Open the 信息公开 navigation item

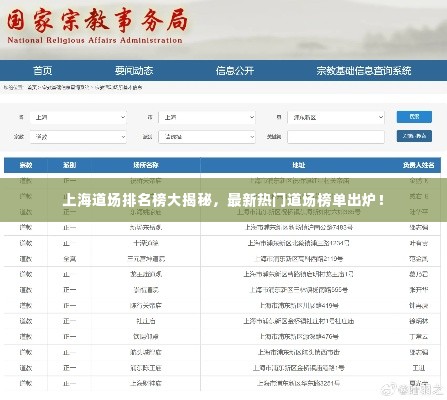coord(235,71)
